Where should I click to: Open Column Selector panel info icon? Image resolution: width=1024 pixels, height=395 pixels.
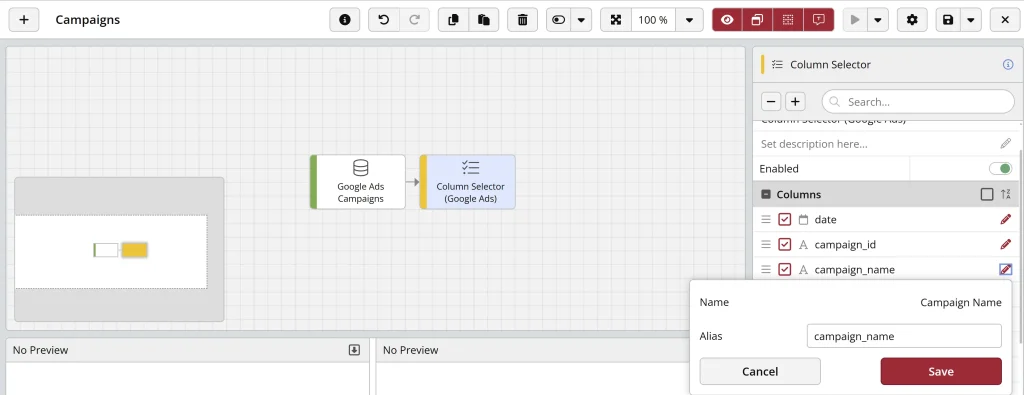[1008, 65]
